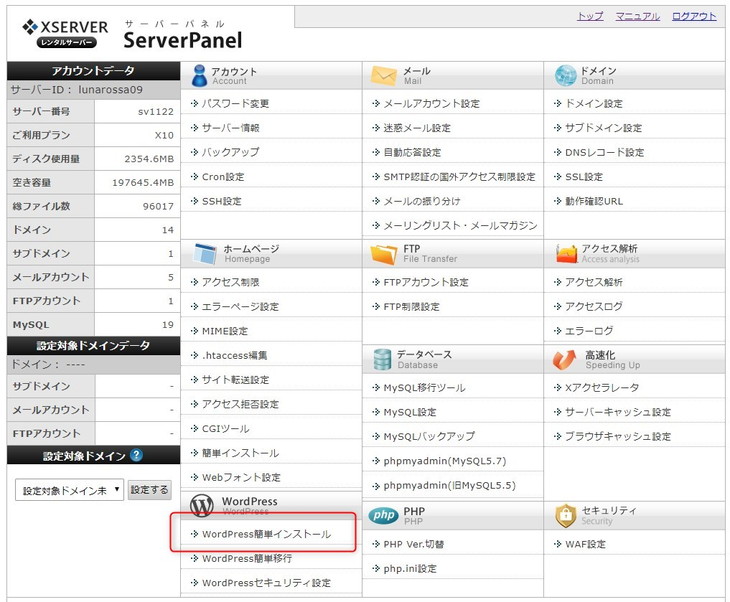Viewport: 730px width, 602px height.
Task: Click the Domain globe icon
Action: (565, 75)
